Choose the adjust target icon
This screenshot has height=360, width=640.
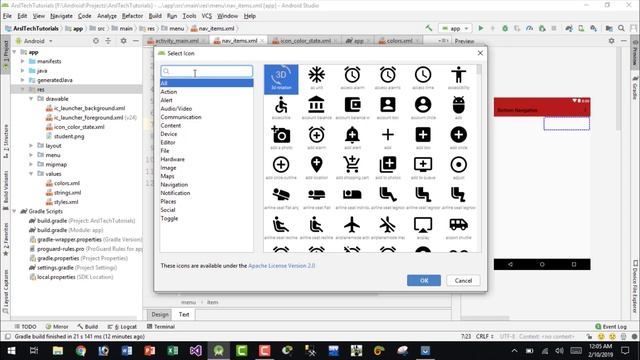458,165
